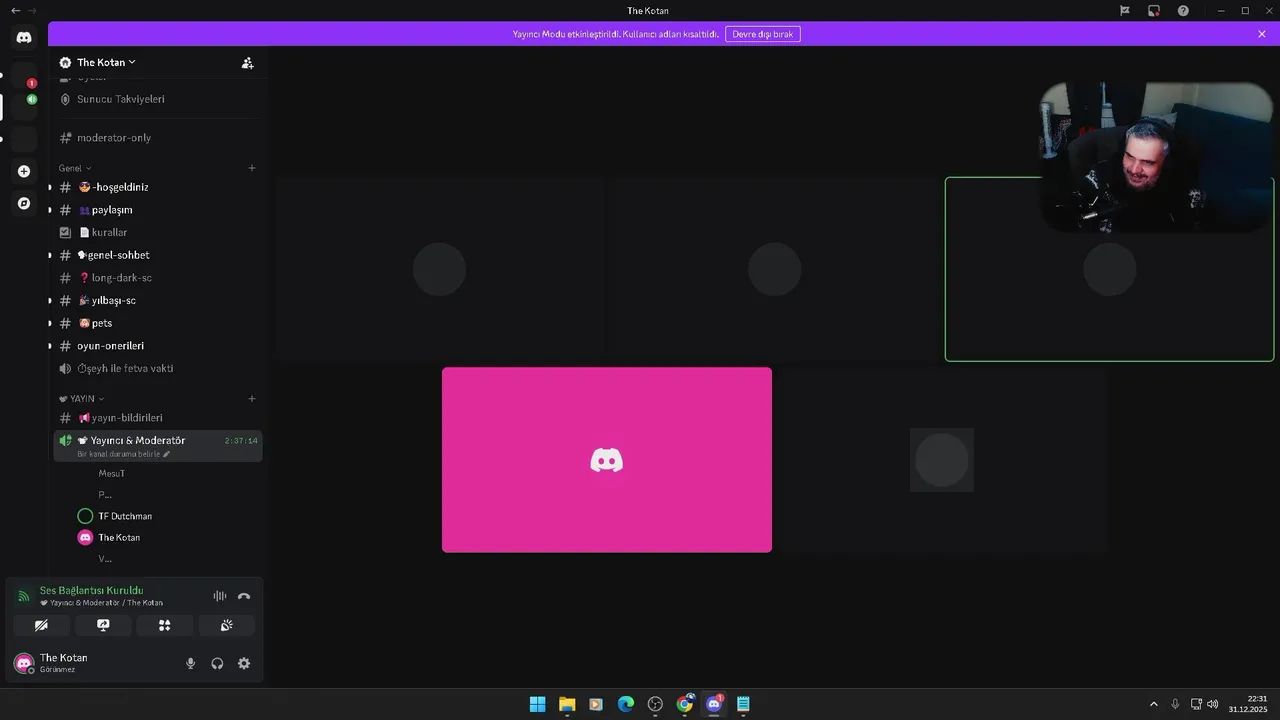Go back with the title bar arrow

[15, 10]
